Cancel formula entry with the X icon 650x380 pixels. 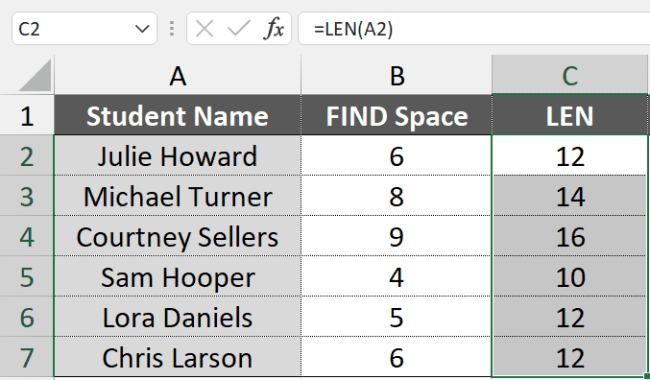pyautogui.click(x=204, y=29)
